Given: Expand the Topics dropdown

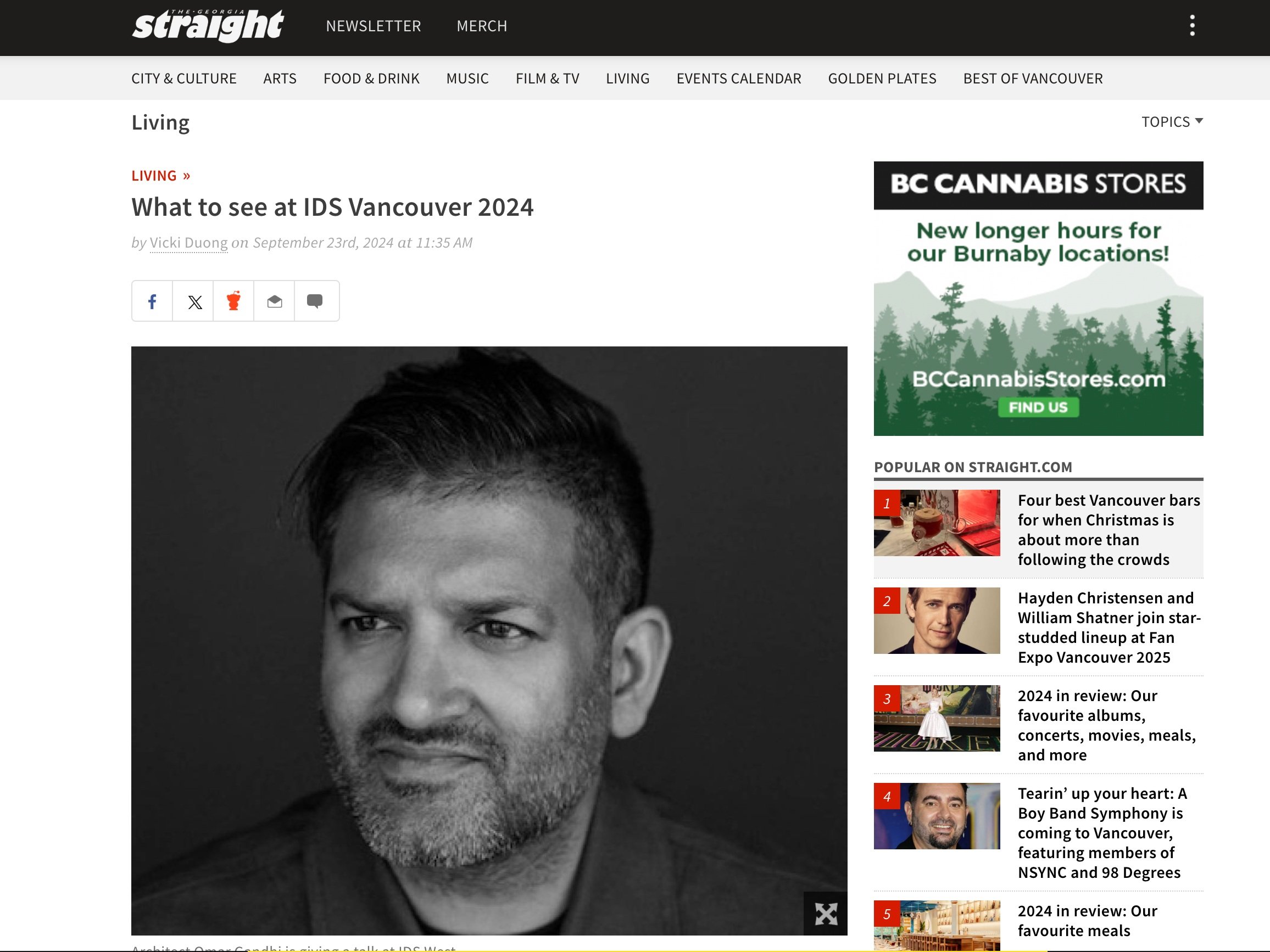Looking at the screenshot, I should pyautogui.click(x=1172, y=122).
